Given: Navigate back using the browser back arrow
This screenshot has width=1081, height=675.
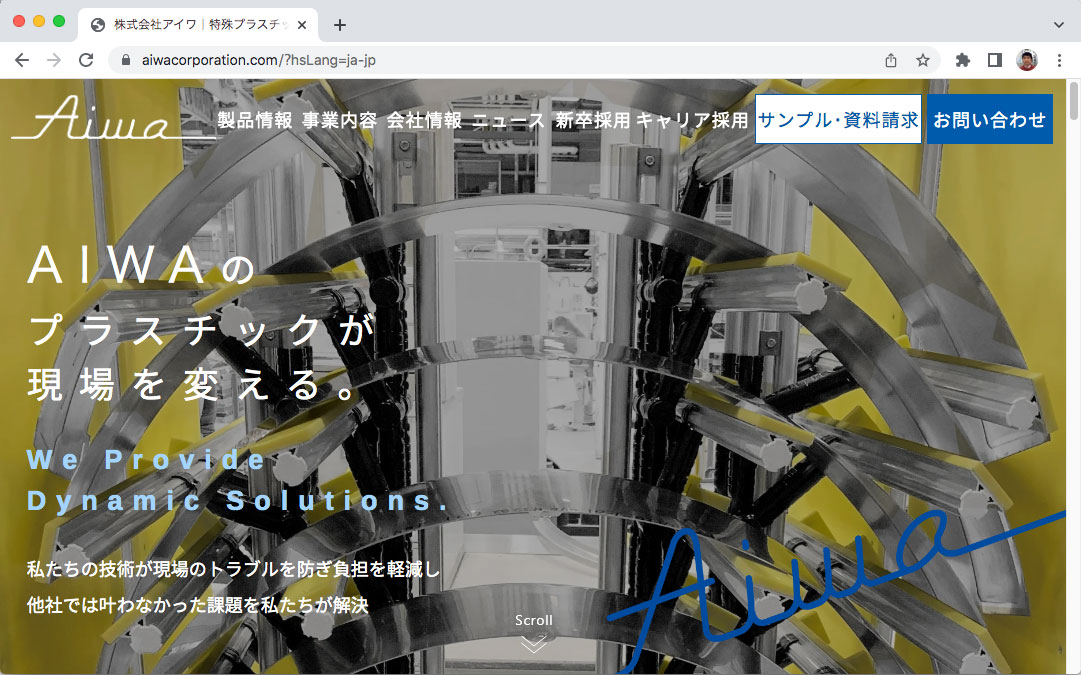Looking at the screenshot, I should (x=22, y=59).
